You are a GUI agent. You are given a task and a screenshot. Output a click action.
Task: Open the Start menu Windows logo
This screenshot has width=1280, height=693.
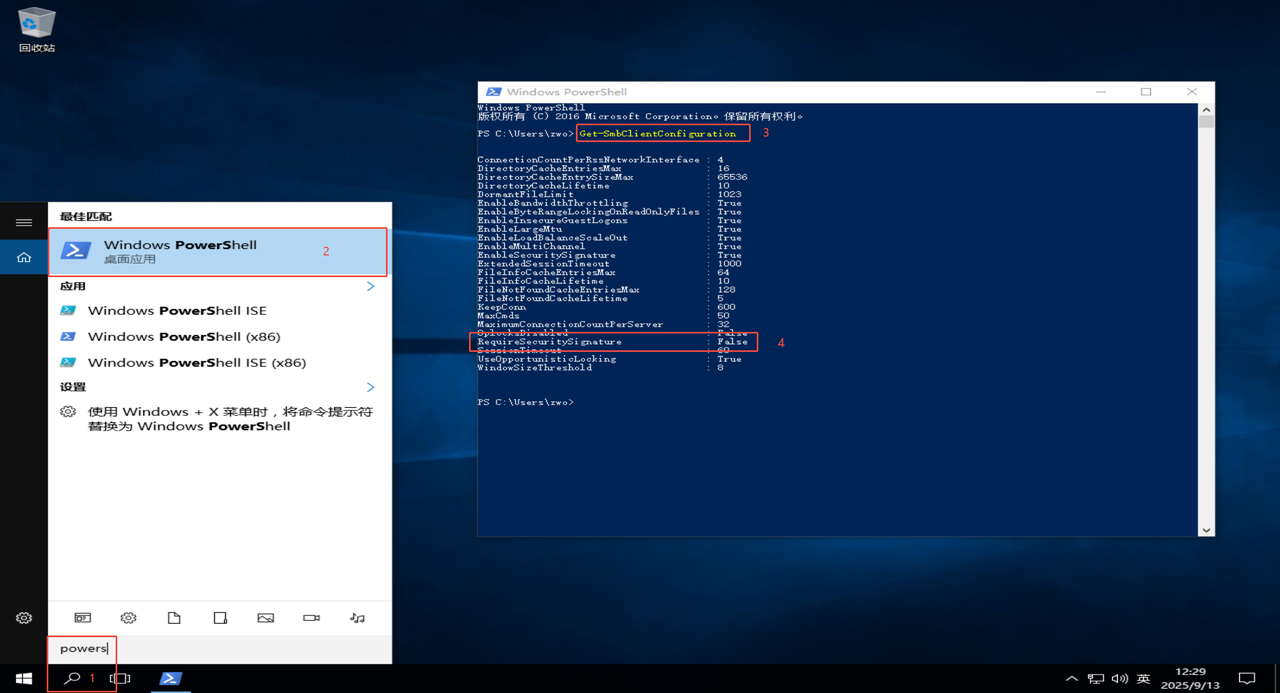[x=23, y=678]
